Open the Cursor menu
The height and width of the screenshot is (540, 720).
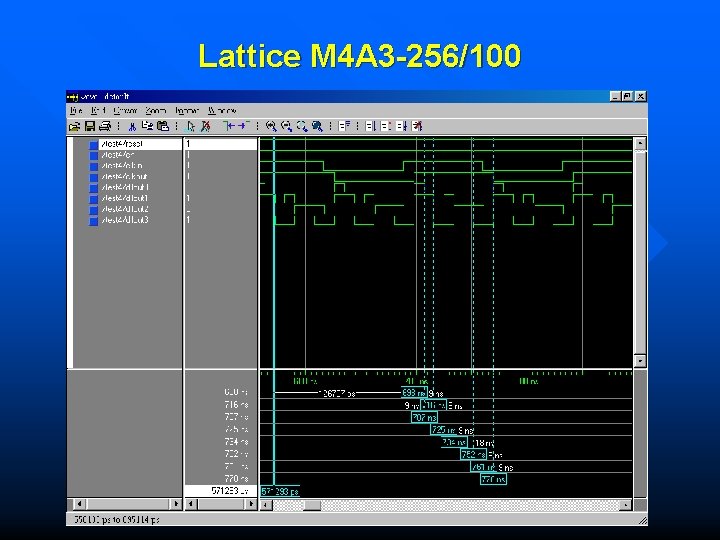(x=125, y=111)
